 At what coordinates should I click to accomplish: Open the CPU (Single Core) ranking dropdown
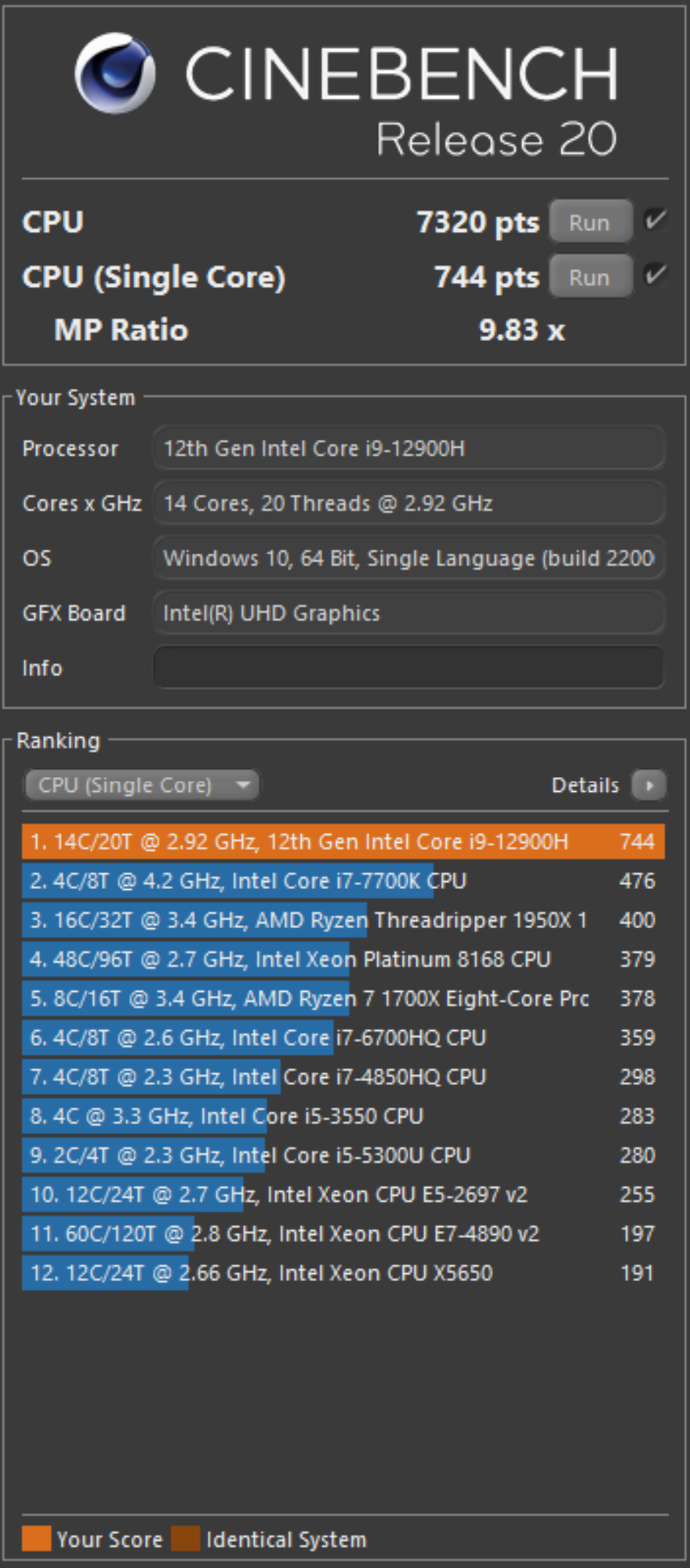click(x=141, y=785)
